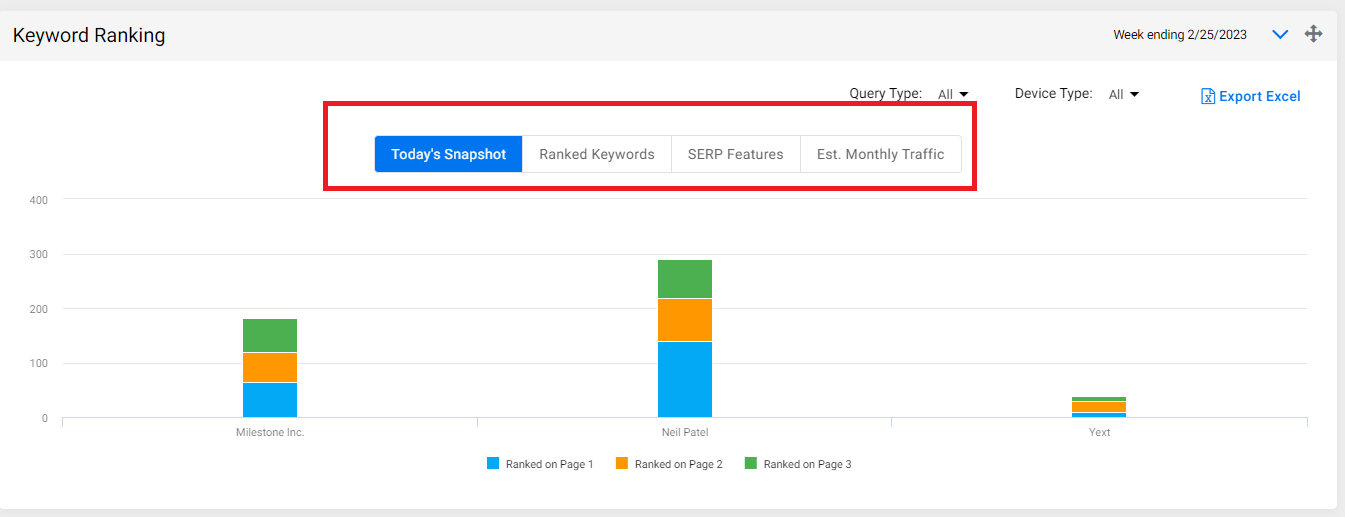Click the Yext stacked bar
The width and height of the screenshot is (1345, 517).
pyautogui.click(x=1099, y=407)
